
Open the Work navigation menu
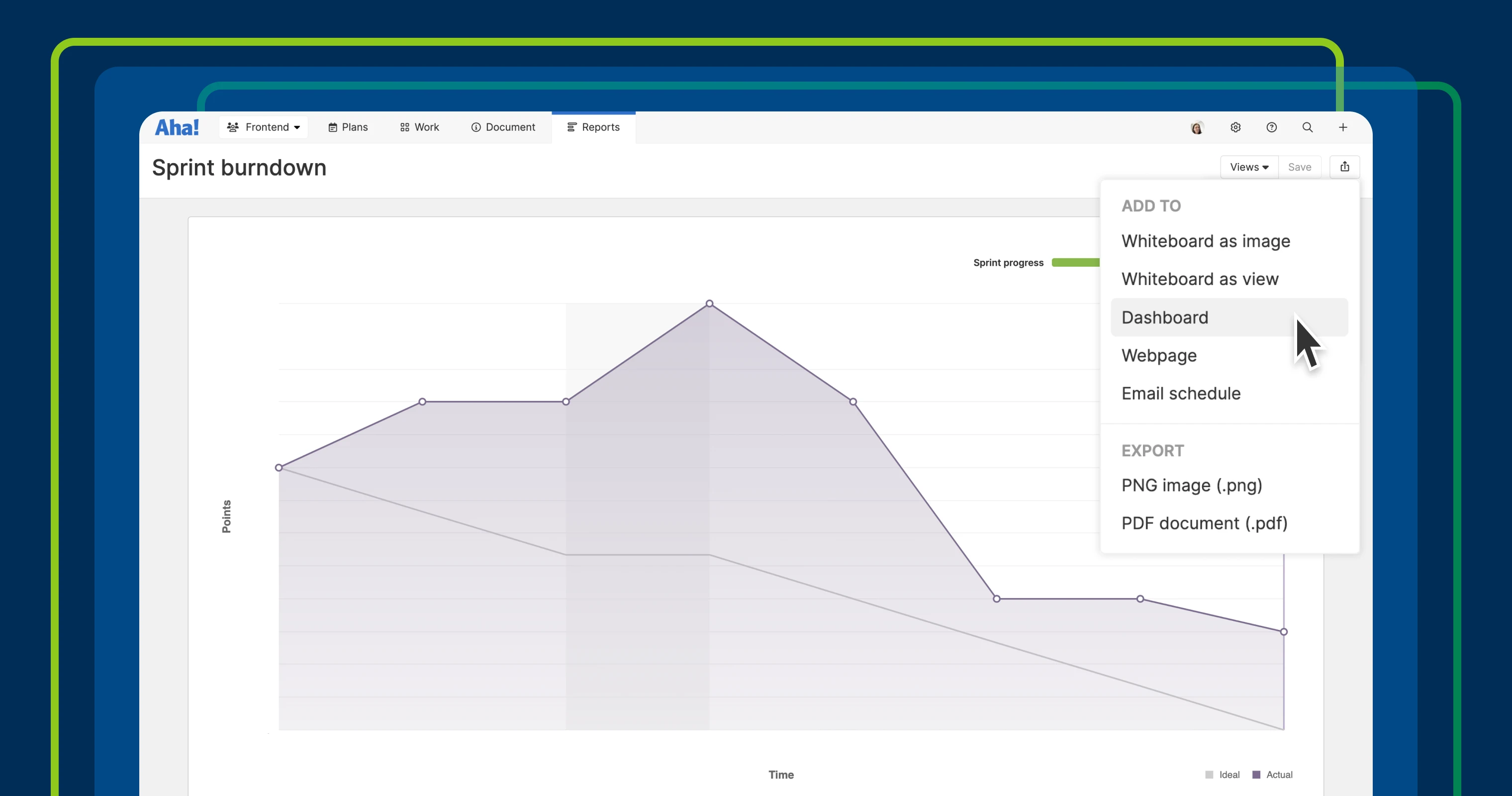click(420, 127)
